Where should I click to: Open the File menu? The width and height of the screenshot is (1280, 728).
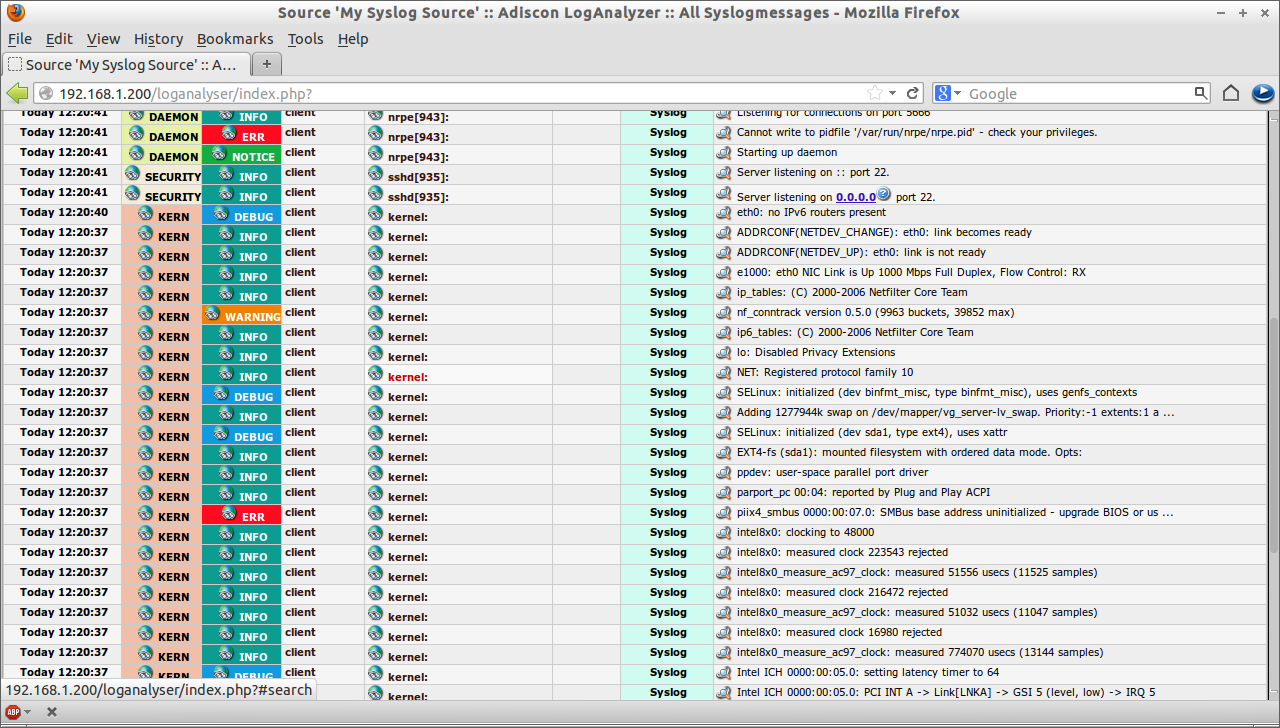(x=20, y=39)
